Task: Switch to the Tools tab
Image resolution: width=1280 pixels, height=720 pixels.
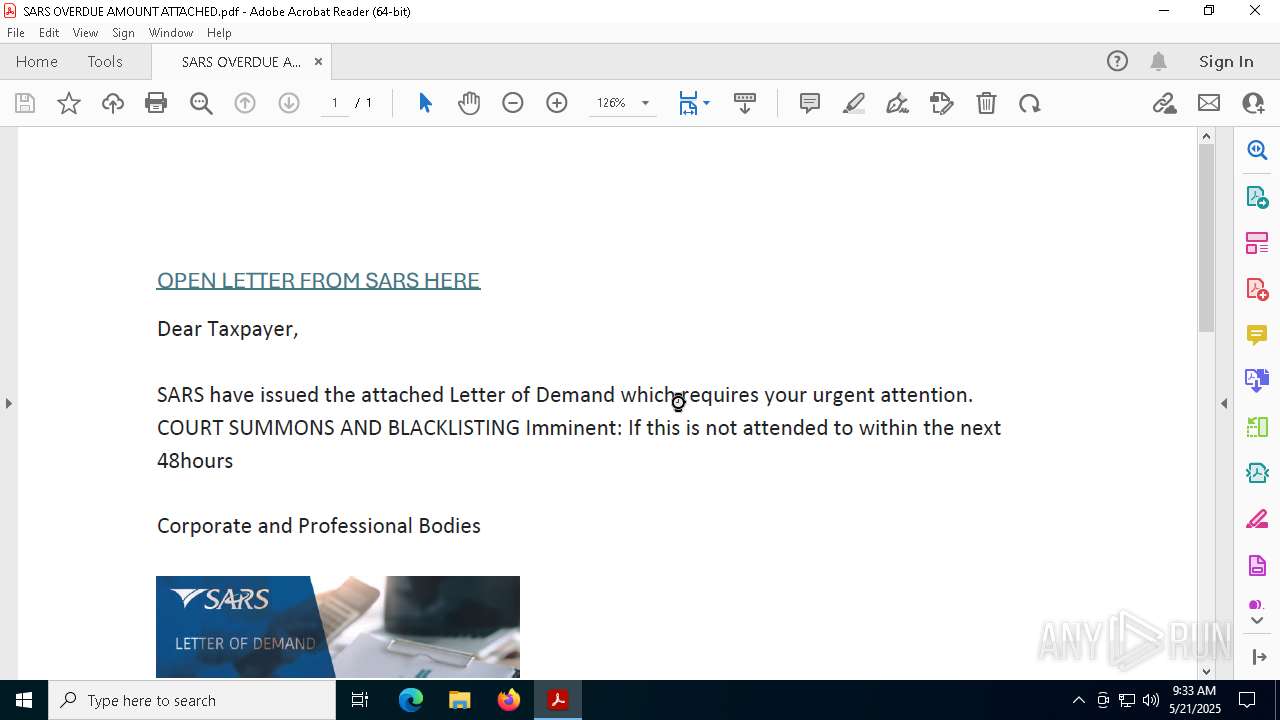Action: (x=105, y=61)
